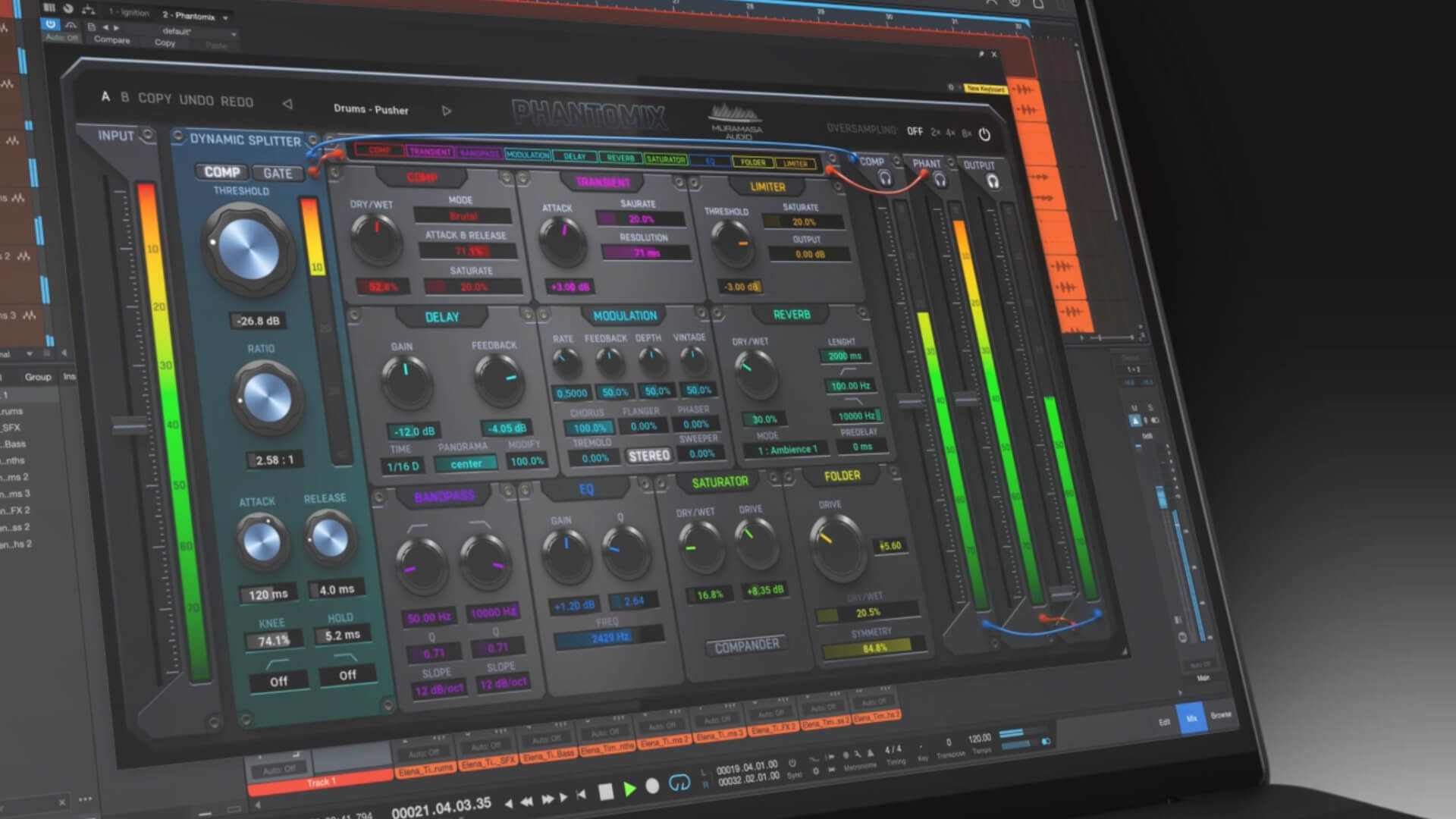The height and width of the screenshot is (819, 1456).
Task: Enable the COMPANDER in Saturator
Action: click(x=746, y=645)
